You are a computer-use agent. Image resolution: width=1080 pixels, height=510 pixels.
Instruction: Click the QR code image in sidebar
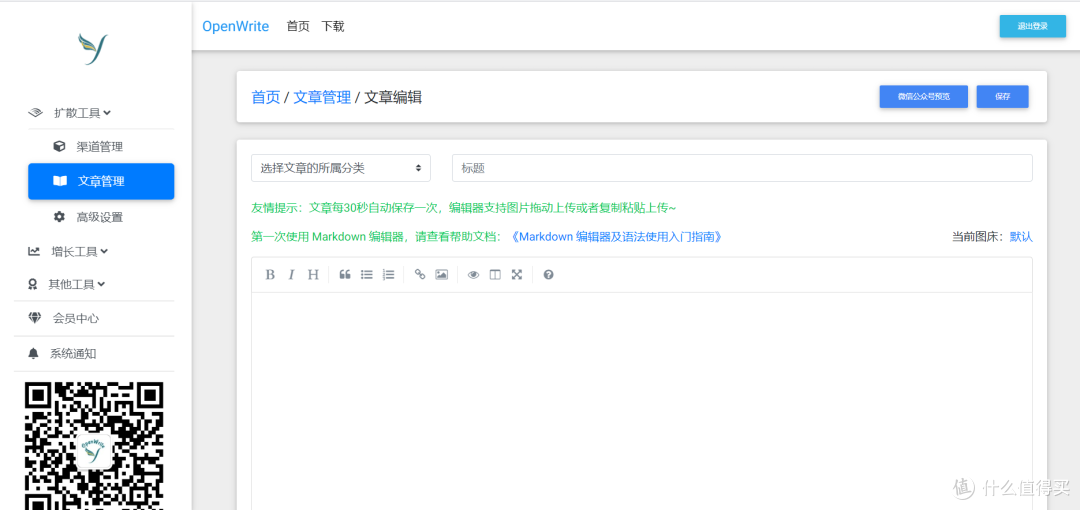coord(94,447)
